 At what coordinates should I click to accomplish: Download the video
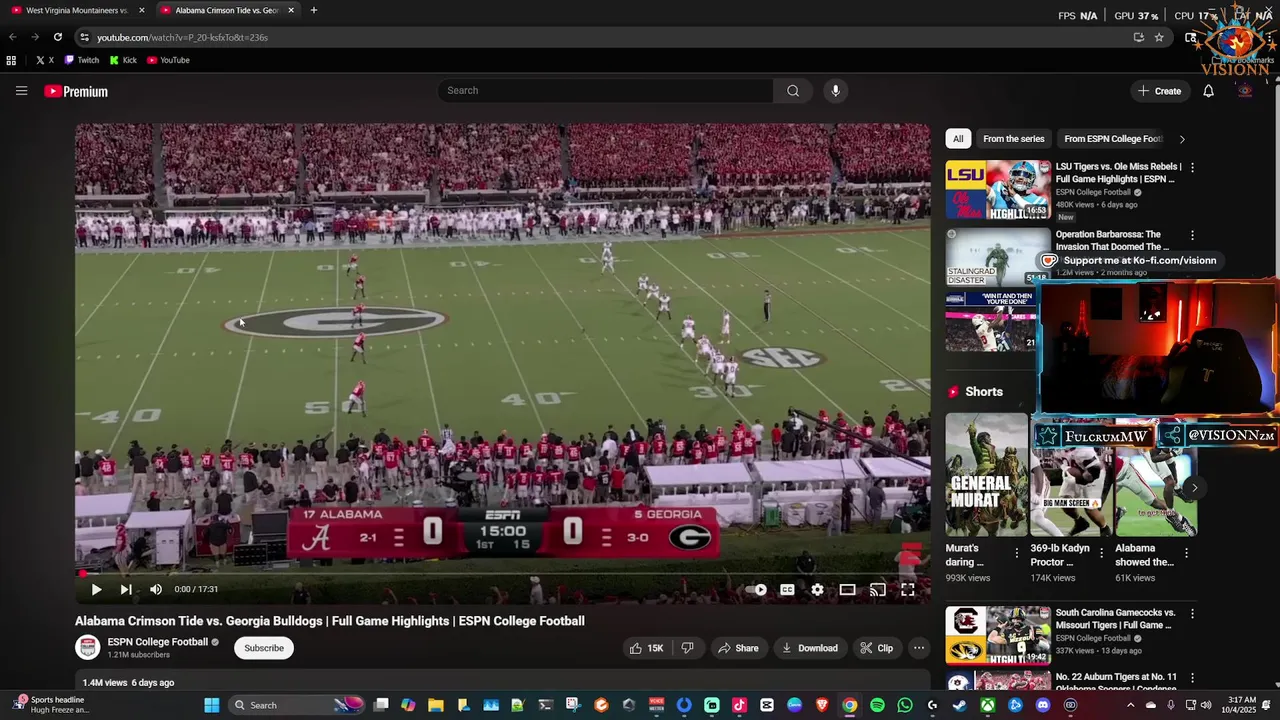pos(809,648)
